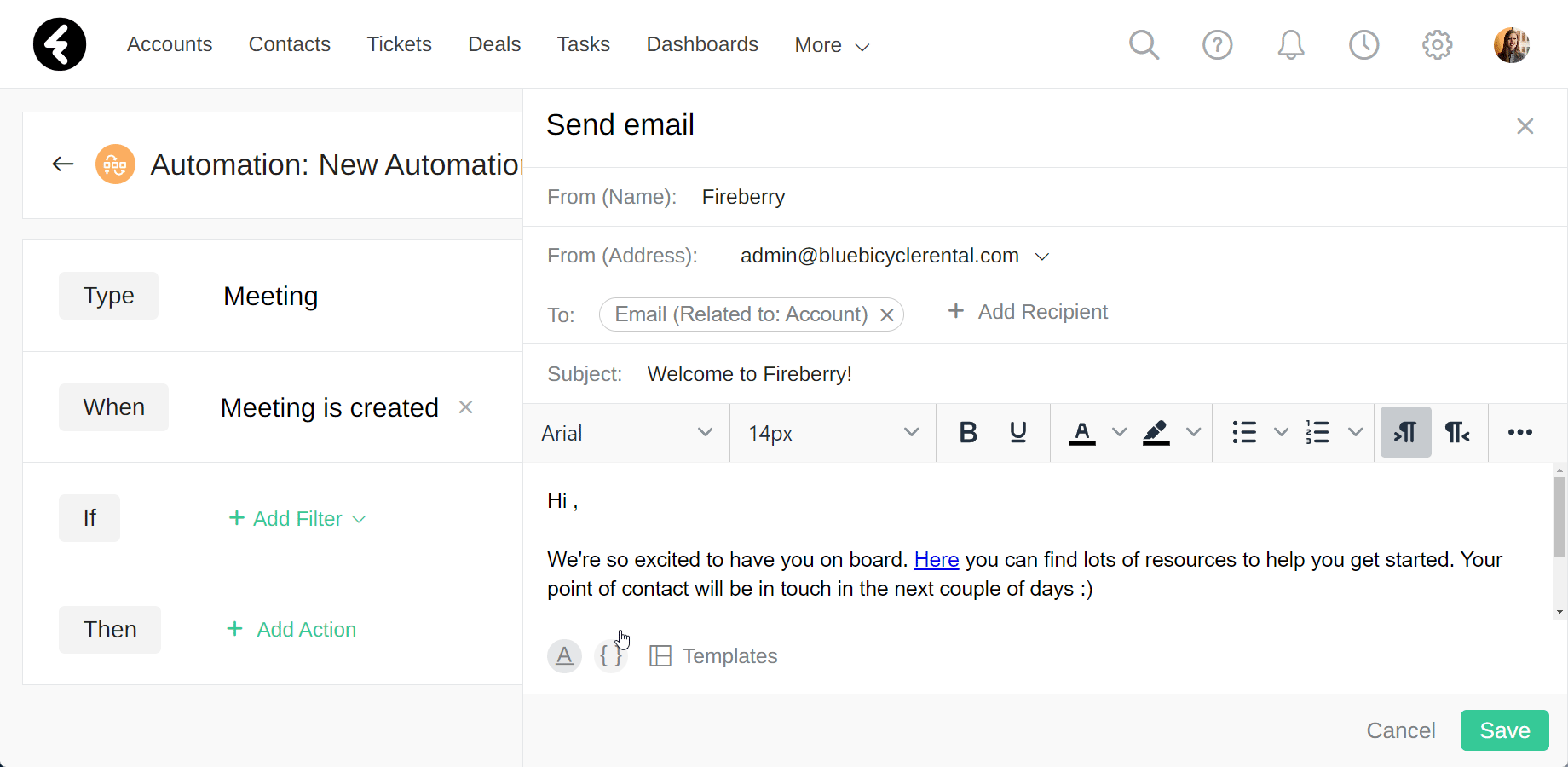The height and width of the screenshot is (767, 1568).
Task: Open the settings gear icon
Action: 1437,44
